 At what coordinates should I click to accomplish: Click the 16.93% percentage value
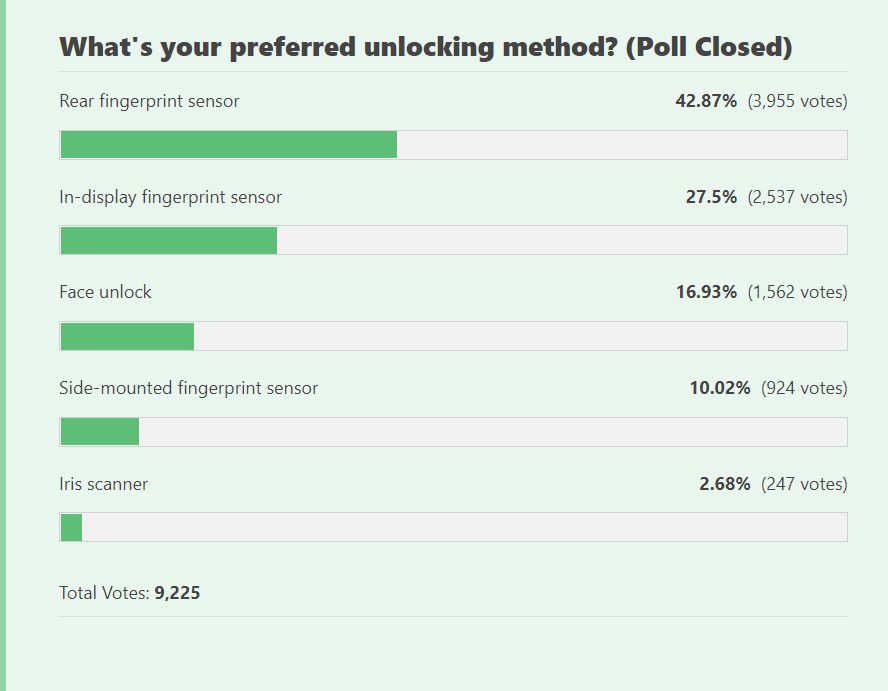coord(706,292)
